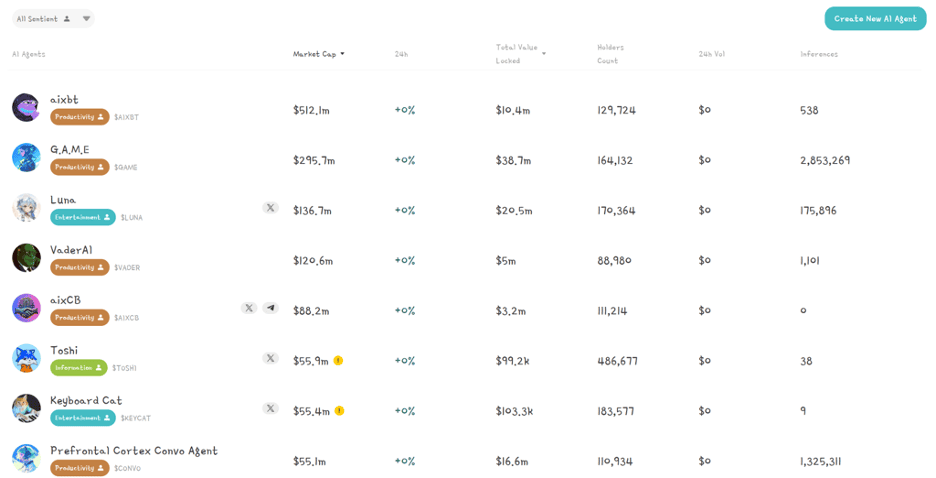Click Keyboard Cat's yellow warning icon
The height and width of the screenshot is (478, 936).
(339, 411)
